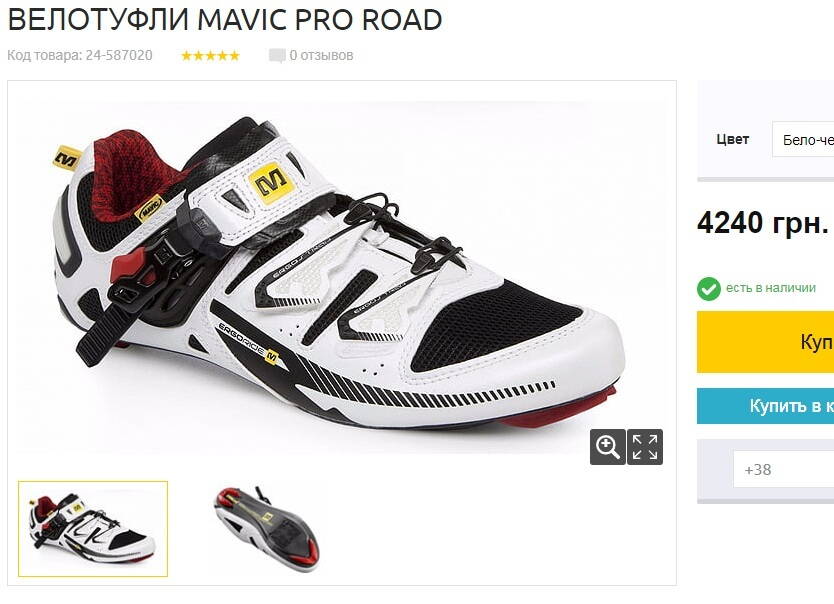This screenshot has width=834, height=604.
Task: Open the 0 отзывов reviews link
Action: [x=321, y=55]
